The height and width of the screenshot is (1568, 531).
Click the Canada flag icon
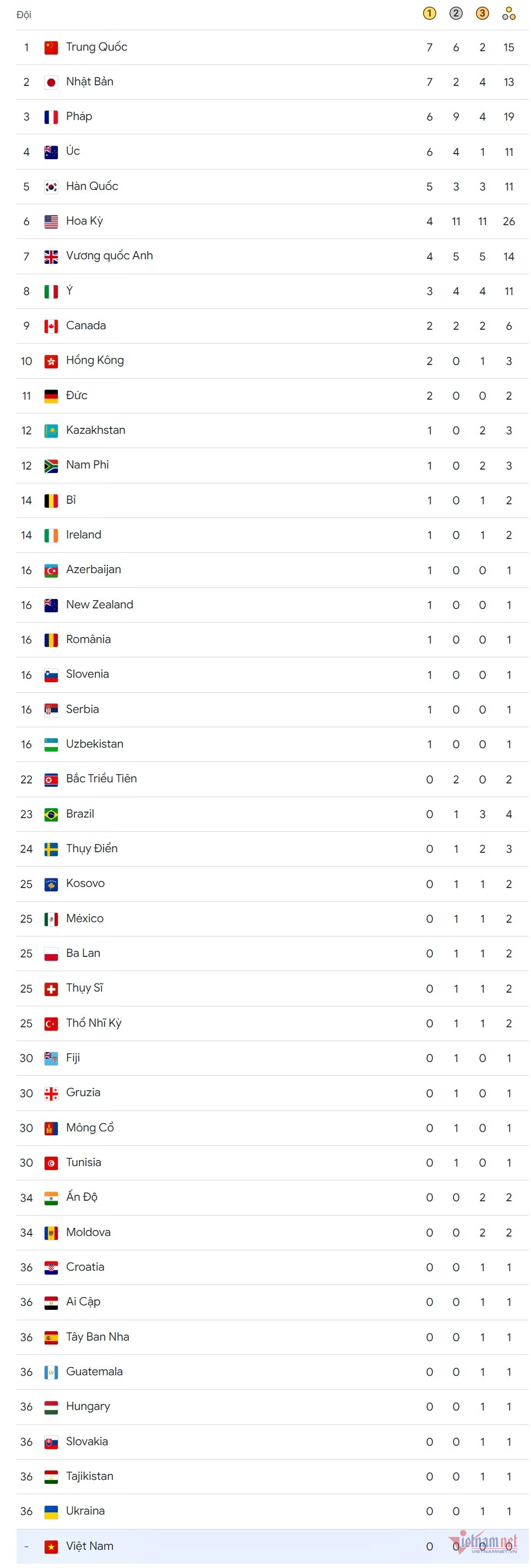pos(51,326)
